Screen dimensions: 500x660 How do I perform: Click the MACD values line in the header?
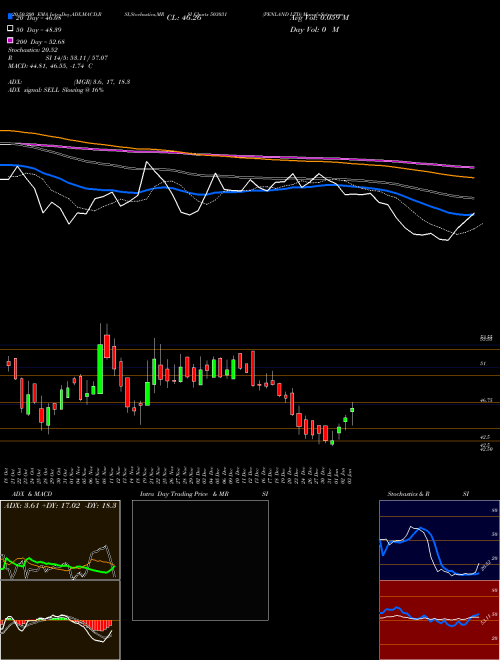coord(51,66)
